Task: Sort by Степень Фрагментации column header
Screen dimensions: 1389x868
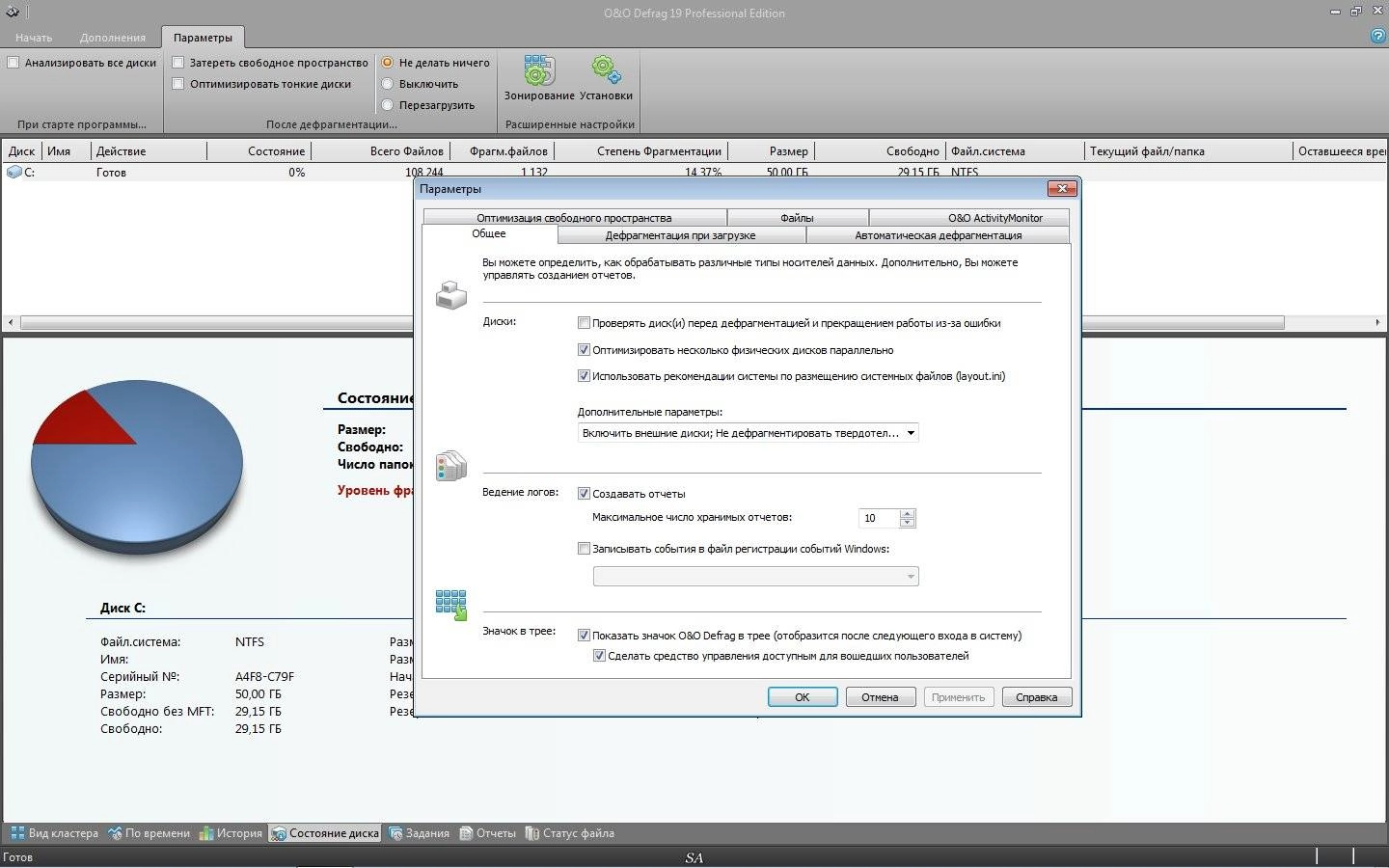Action: pos(640,151)
